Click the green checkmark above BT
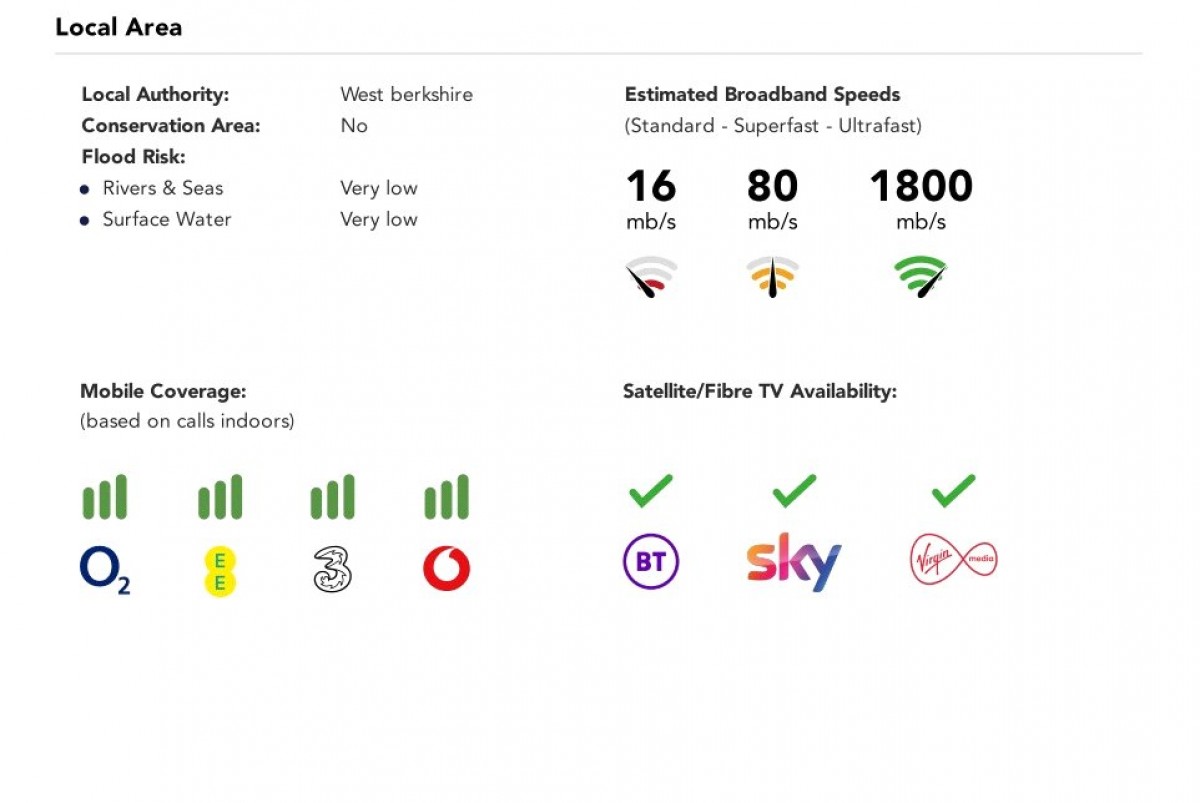 [650, 490]
